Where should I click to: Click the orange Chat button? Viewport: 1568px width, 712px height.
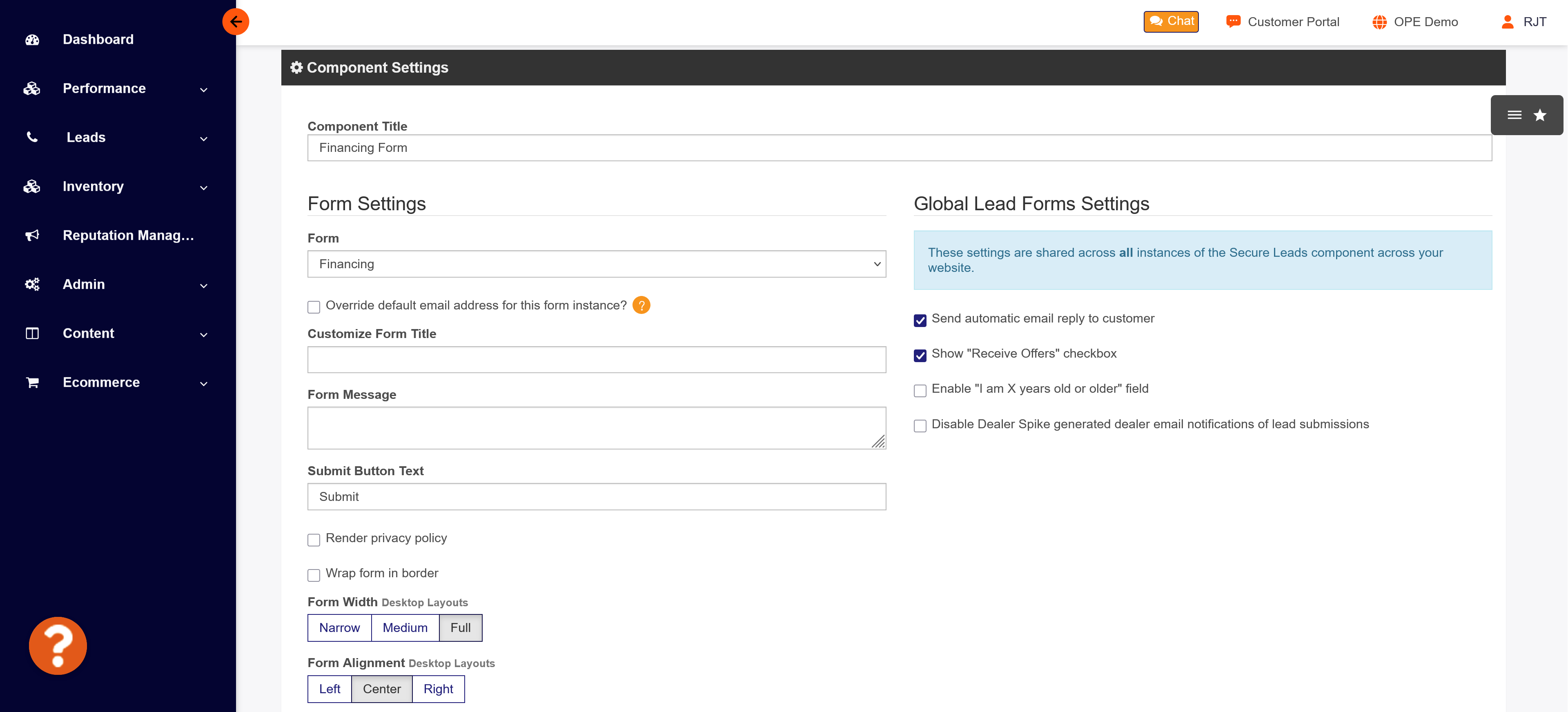click(x=1171, y=22)
